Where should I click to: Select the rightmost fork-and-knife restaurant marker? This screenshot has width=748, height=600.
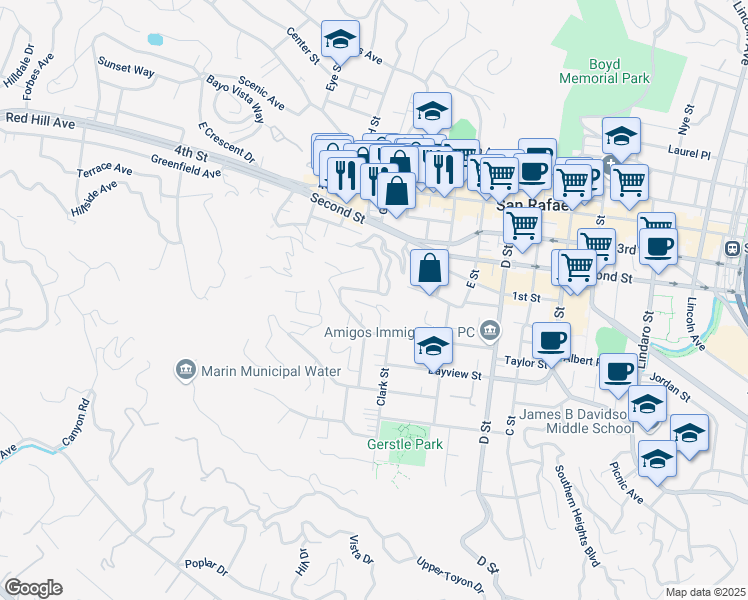tap(444, 170)
